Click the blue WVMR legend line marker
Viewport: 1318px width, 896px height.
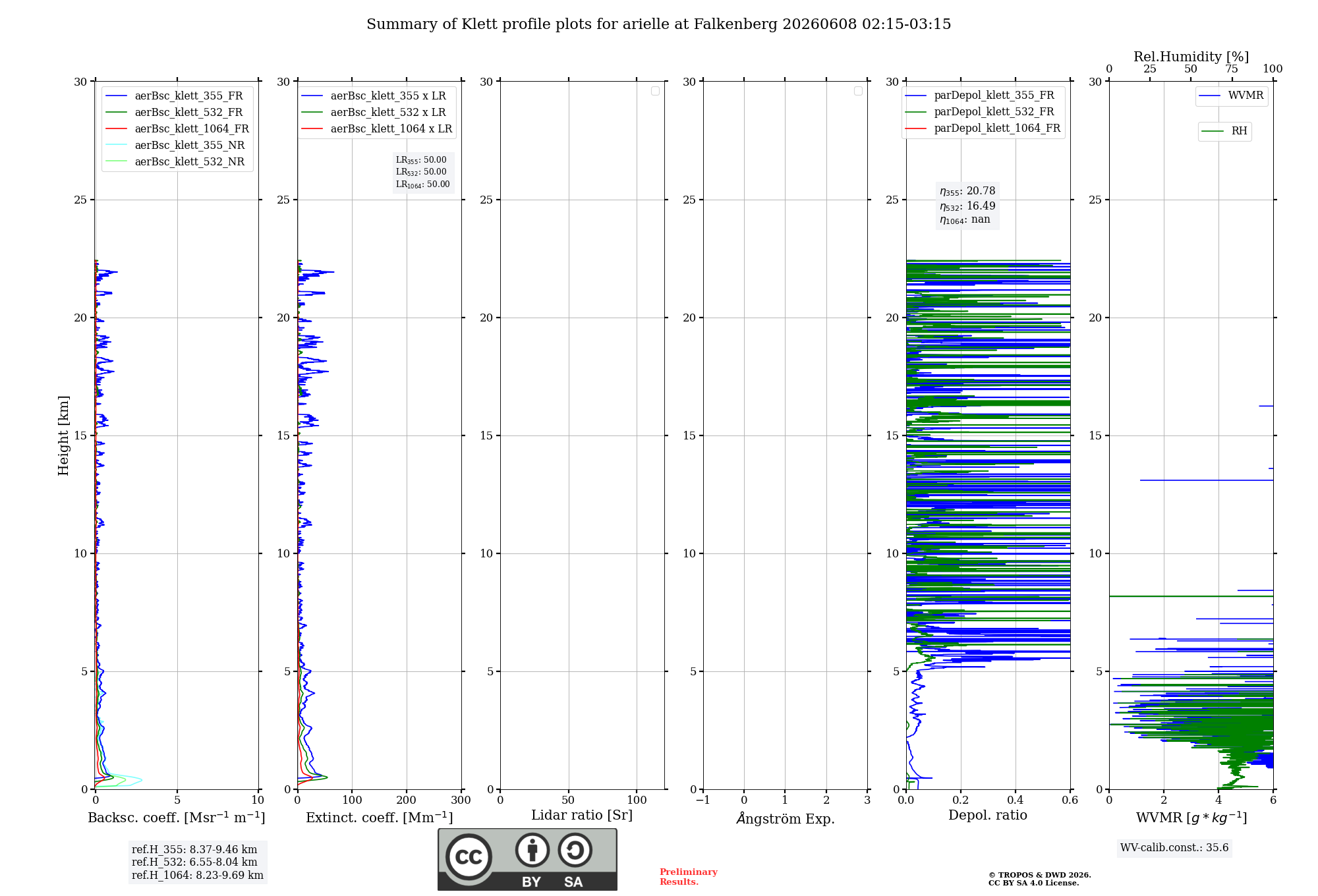[x=1210, y=96]
